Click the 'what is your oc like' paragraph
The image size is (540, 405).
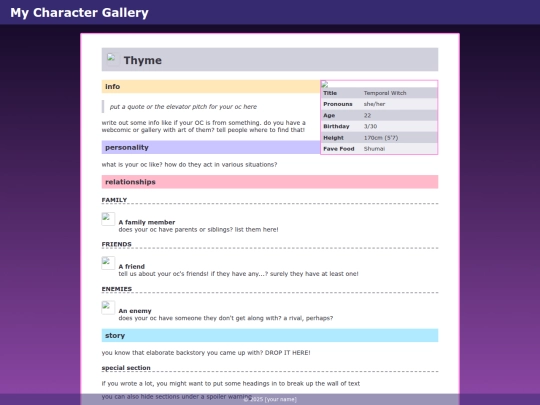tap(189, 165)
